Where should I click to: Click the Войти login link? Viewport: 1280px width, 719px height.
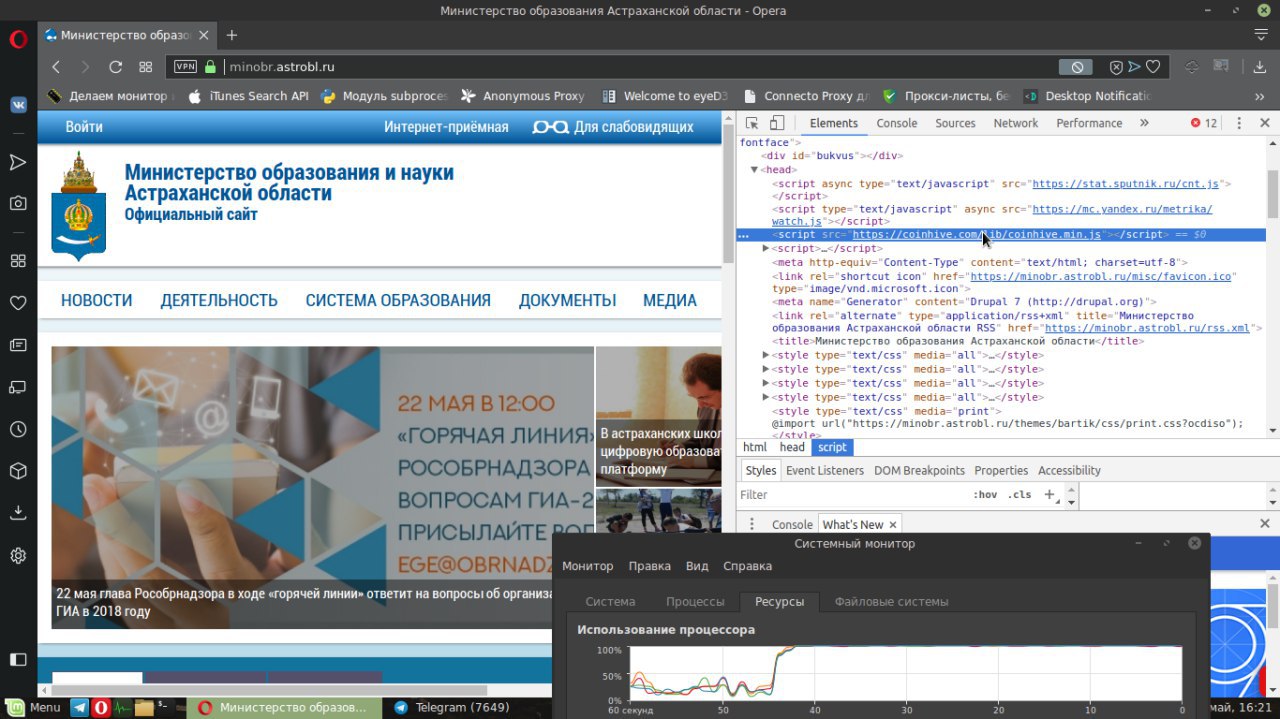point(84,127)
